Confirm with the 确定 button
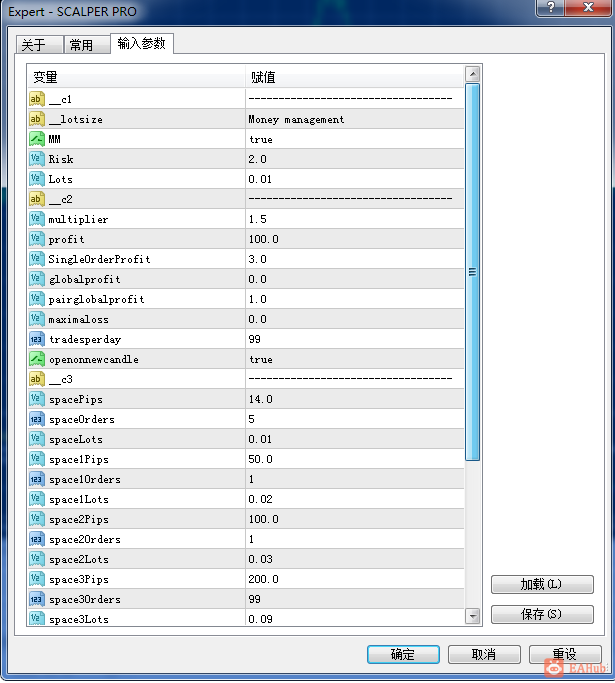 point(403,654)
